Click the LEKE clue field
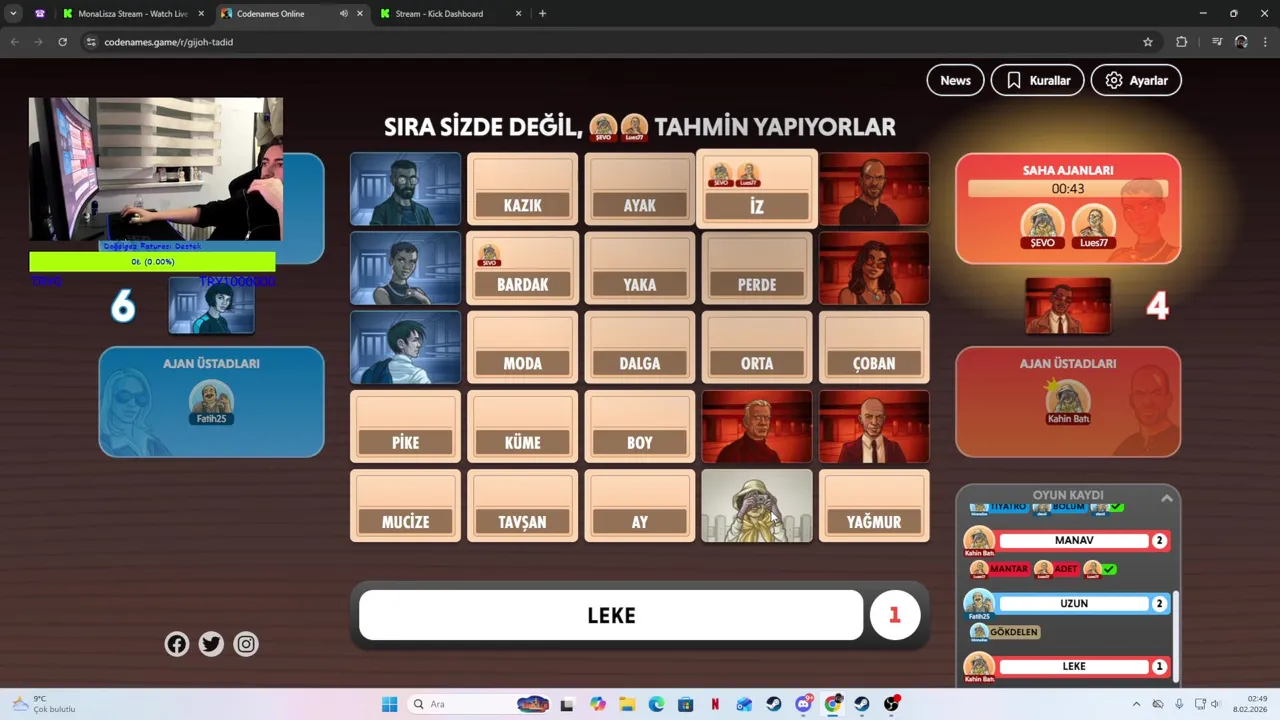 click(611, 615)
